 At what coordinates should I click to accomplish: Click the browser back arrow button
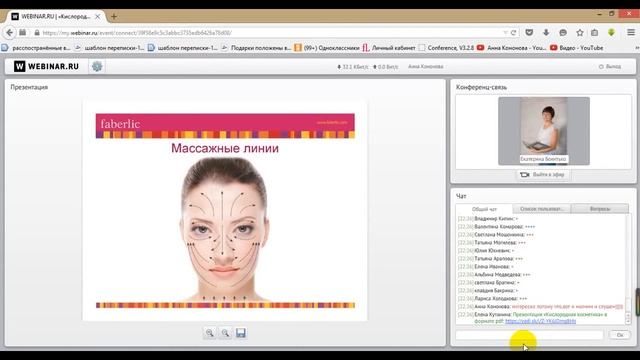point(10,33)
